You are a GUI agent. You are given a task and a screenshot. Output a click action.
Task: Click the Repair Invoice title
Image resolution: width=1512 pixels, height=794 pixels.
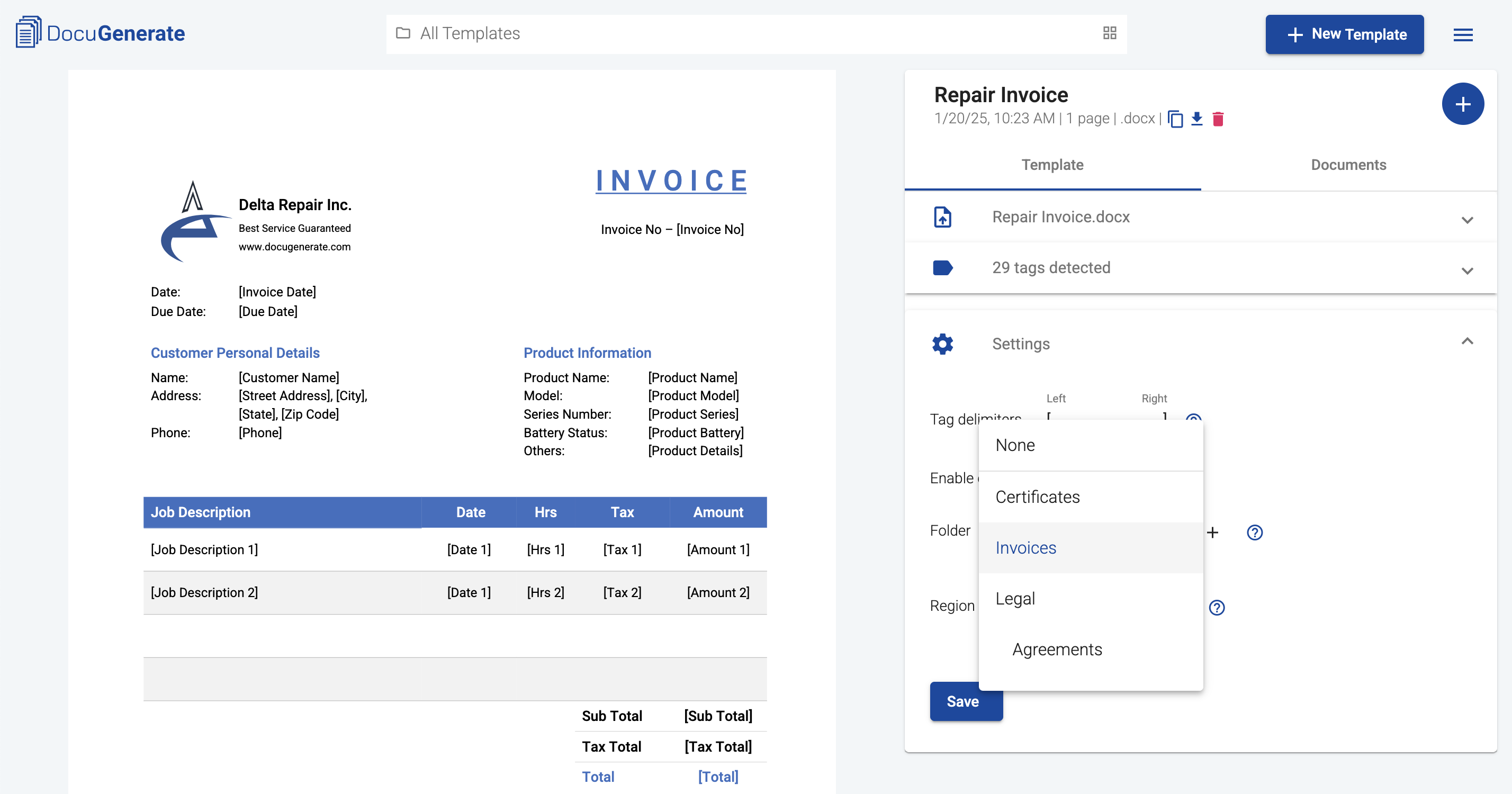pyautogui.click(x=1001, y=94)
